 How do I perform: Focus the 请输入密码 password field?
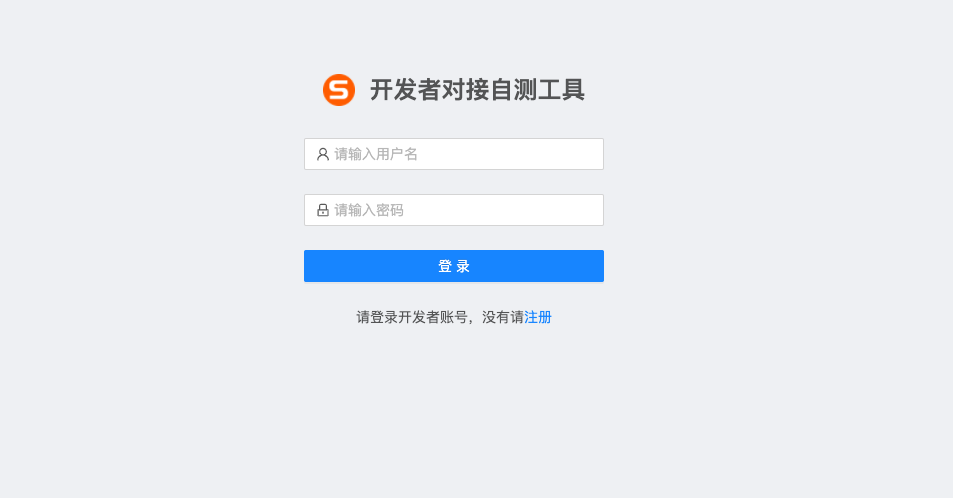[x=453, y=210]
